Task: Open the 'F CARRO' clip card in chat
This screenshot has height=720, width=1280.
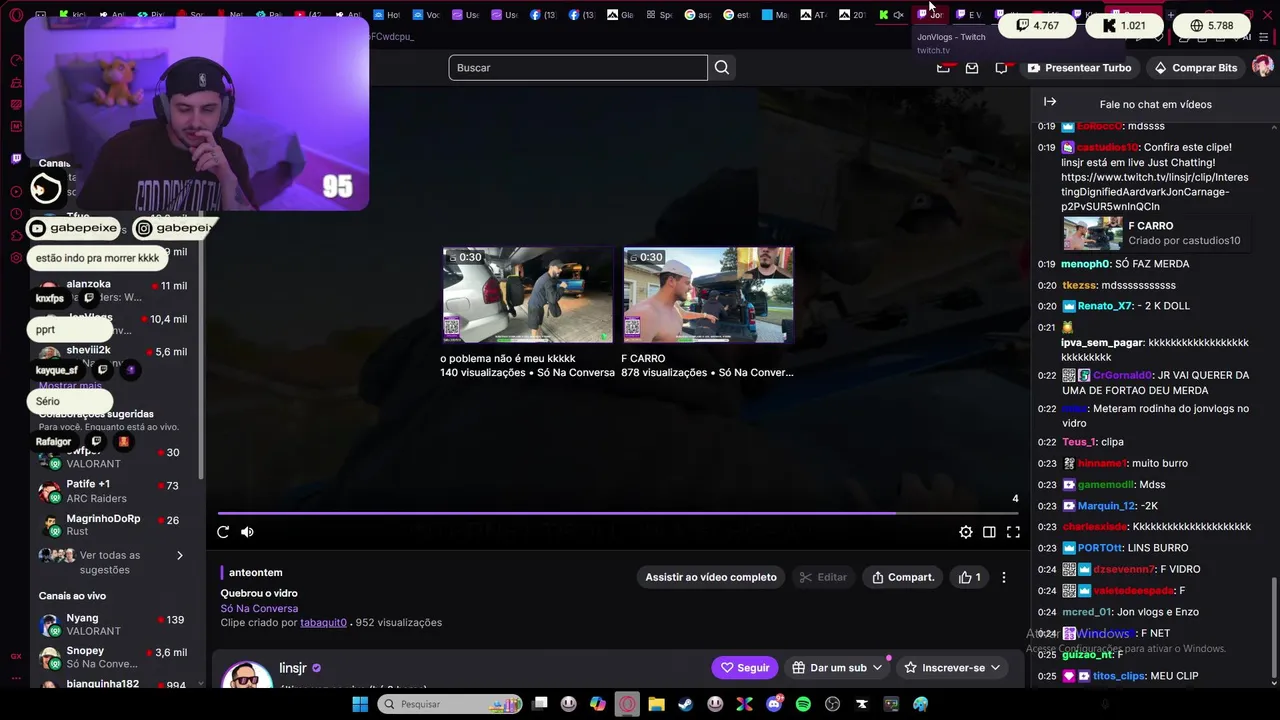Action: (1156, 233)
